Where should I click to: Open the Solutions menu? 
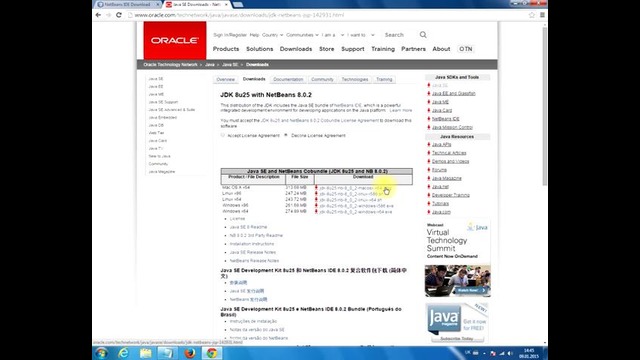pyautogui.click(x=260, y=49)
